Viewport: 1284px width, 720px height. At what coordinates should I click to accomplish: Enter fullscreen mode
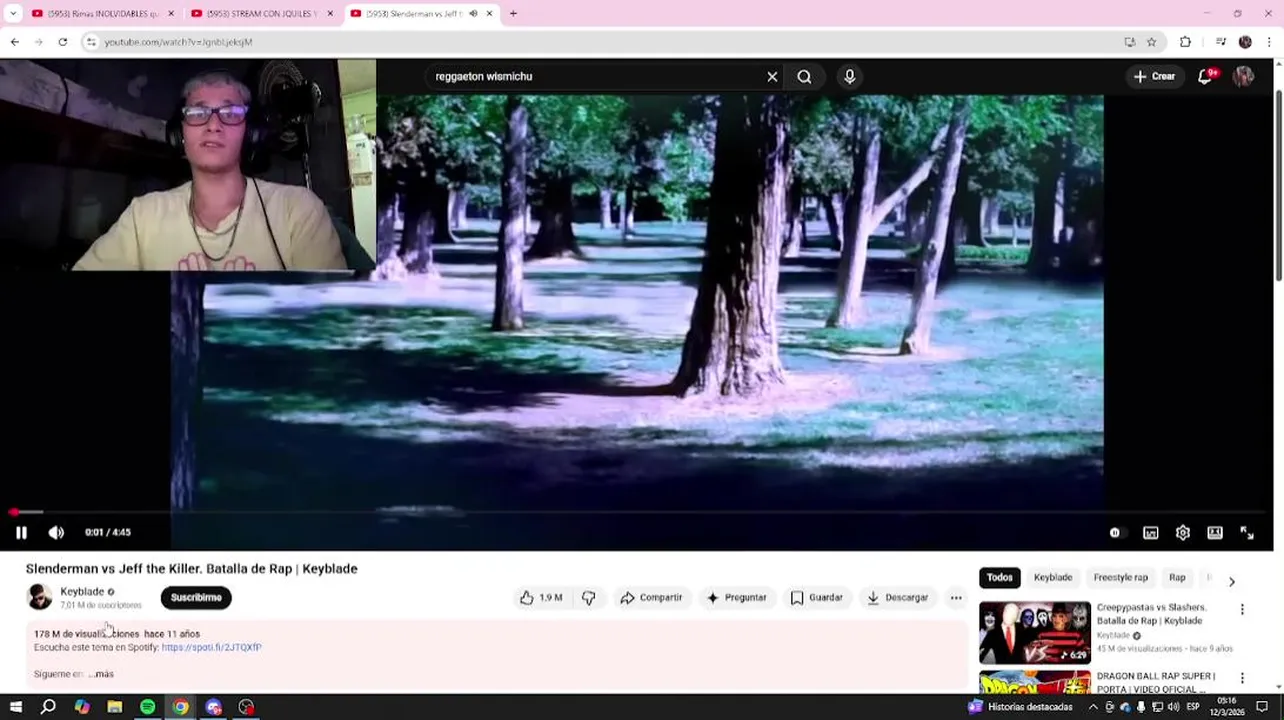1247,533
